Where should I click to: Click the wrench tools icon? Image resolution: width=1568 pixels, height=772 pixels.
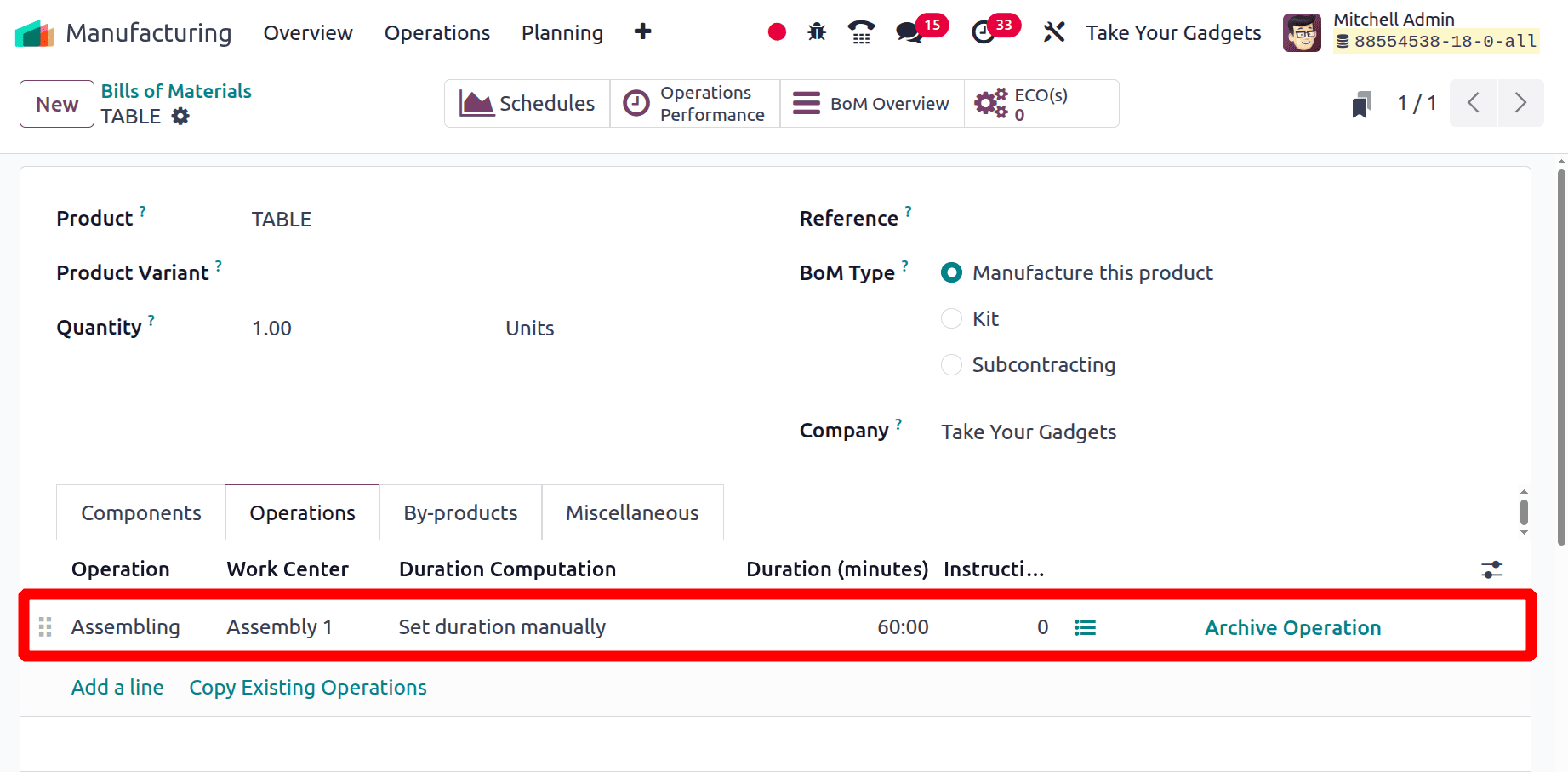click(1054, 32)
